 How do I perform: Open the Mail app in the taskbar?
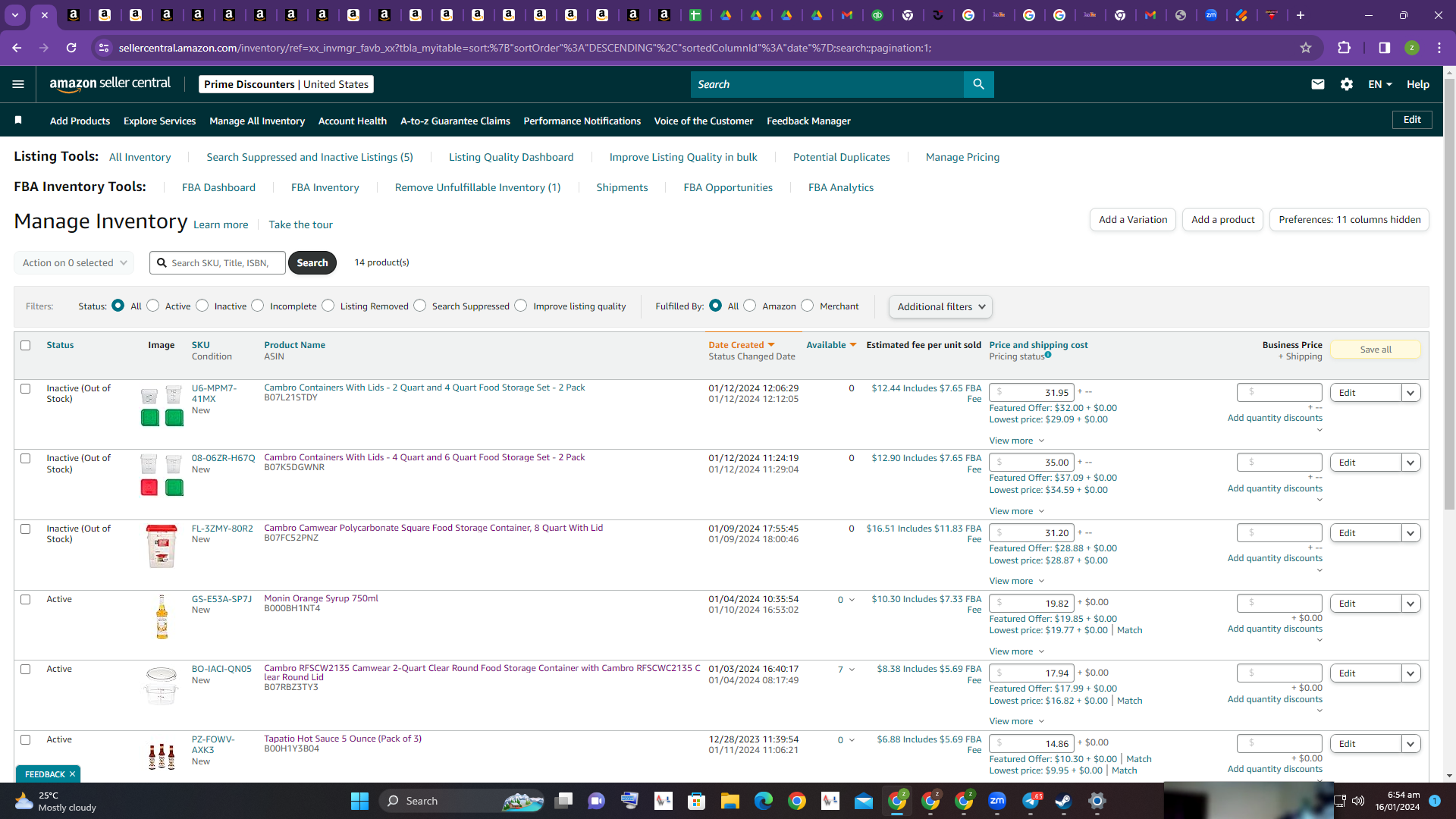(x=864, y=801)
